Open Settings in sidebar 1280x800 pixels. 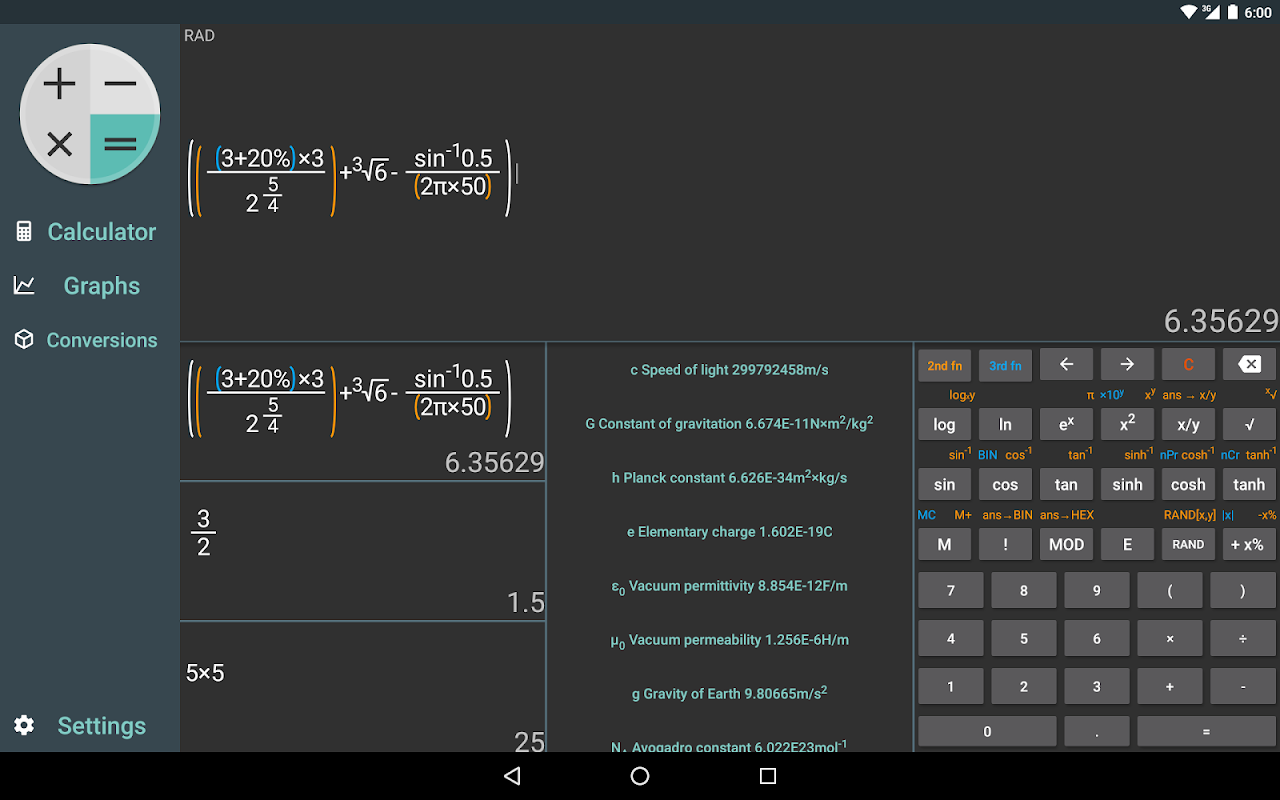click(x=81, y=726)
